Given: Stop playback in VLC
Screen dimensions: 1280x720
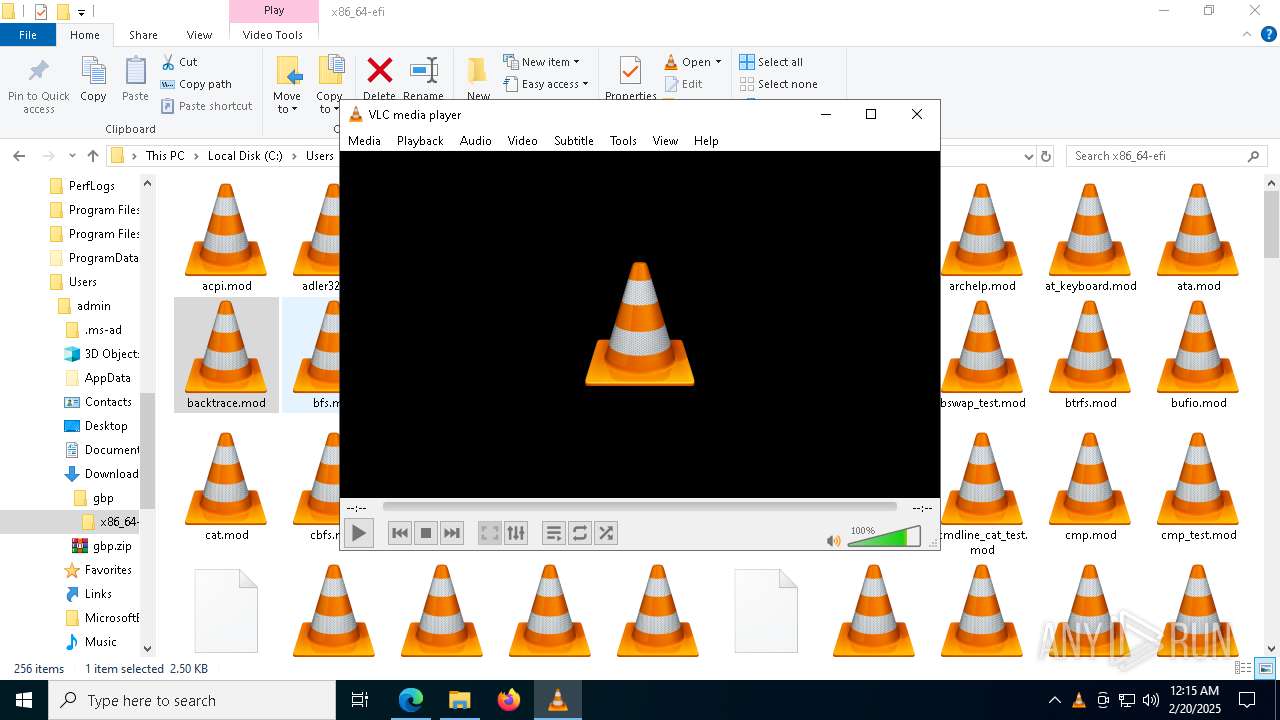Looking at the screenshot, I should [x=426, y=533].
